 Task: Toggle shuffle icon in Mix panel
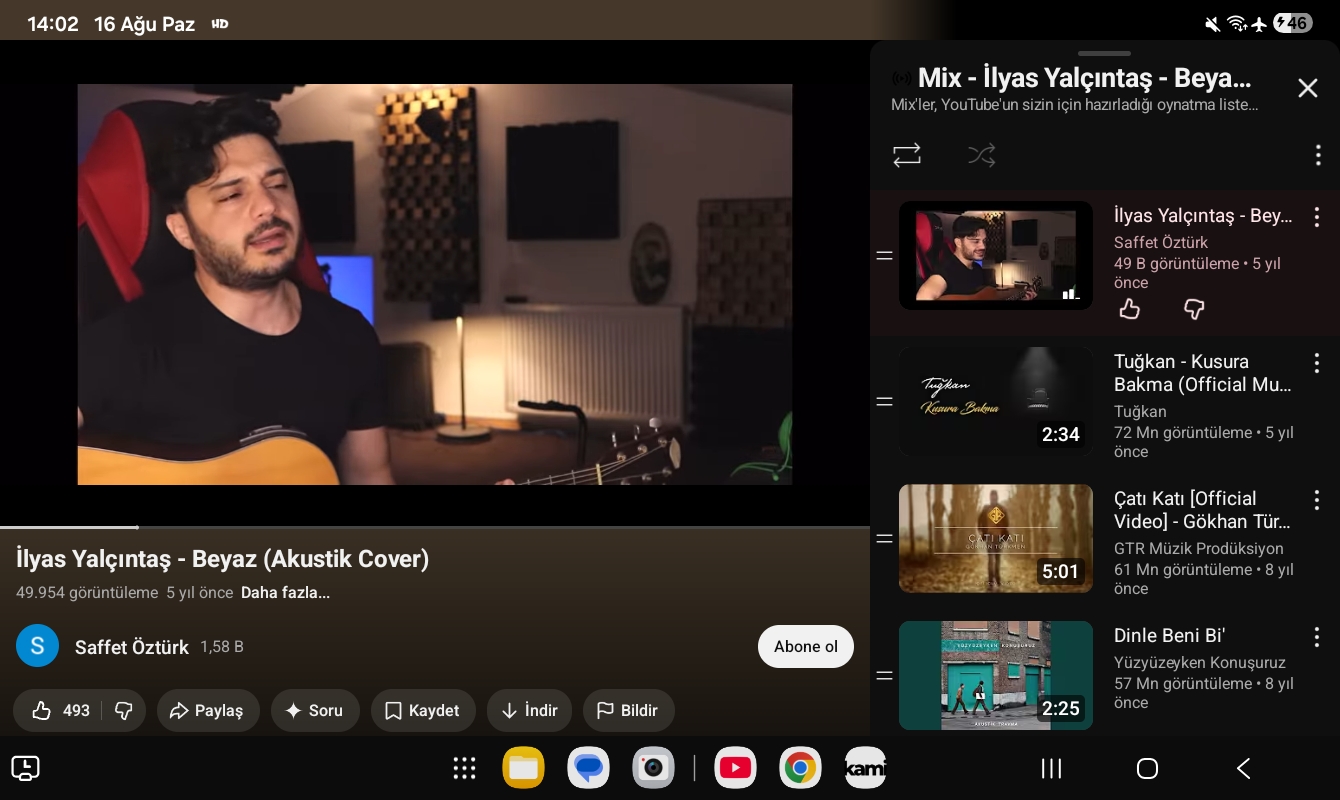pos(982,155)
